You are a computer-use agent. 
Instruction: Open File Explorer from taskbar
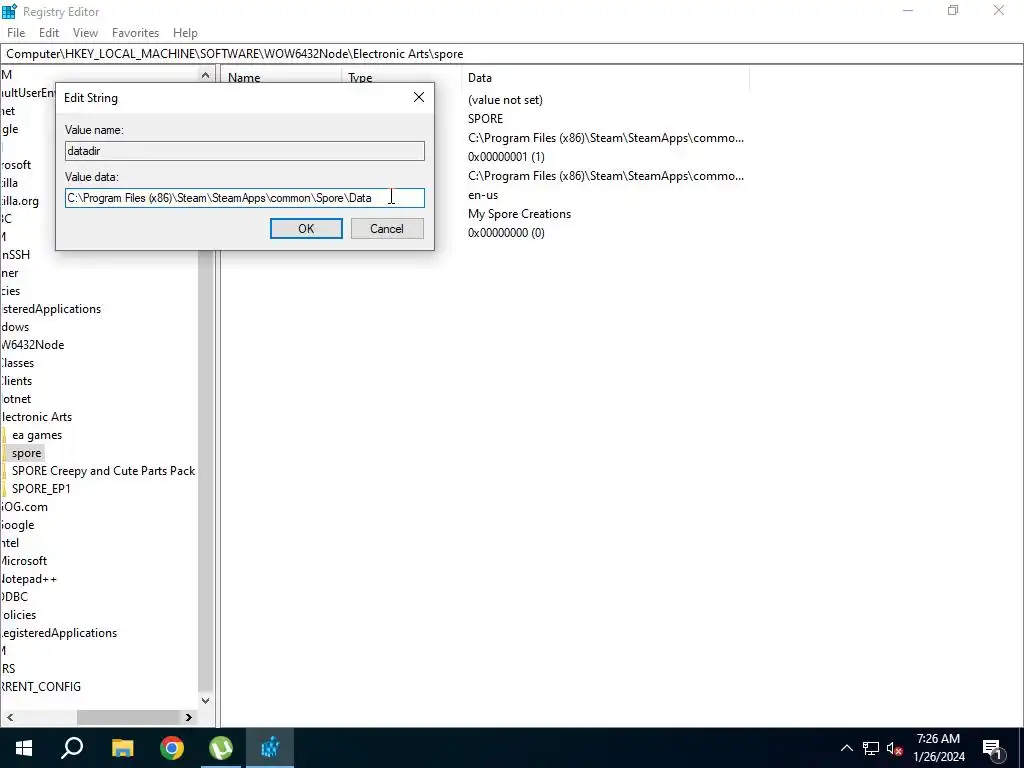click(x=122, y=748)
